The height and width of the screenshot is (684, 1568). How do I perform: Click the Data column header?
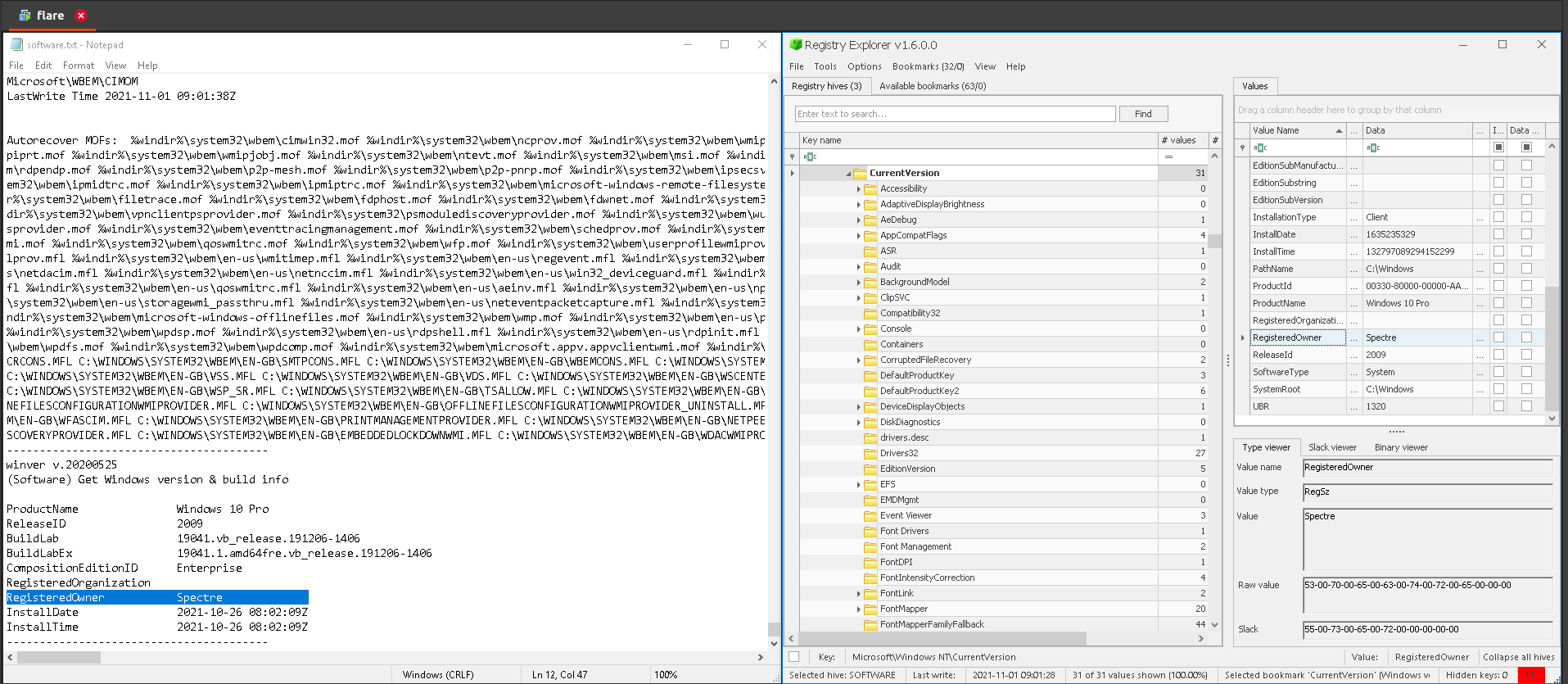point(1417,131)
